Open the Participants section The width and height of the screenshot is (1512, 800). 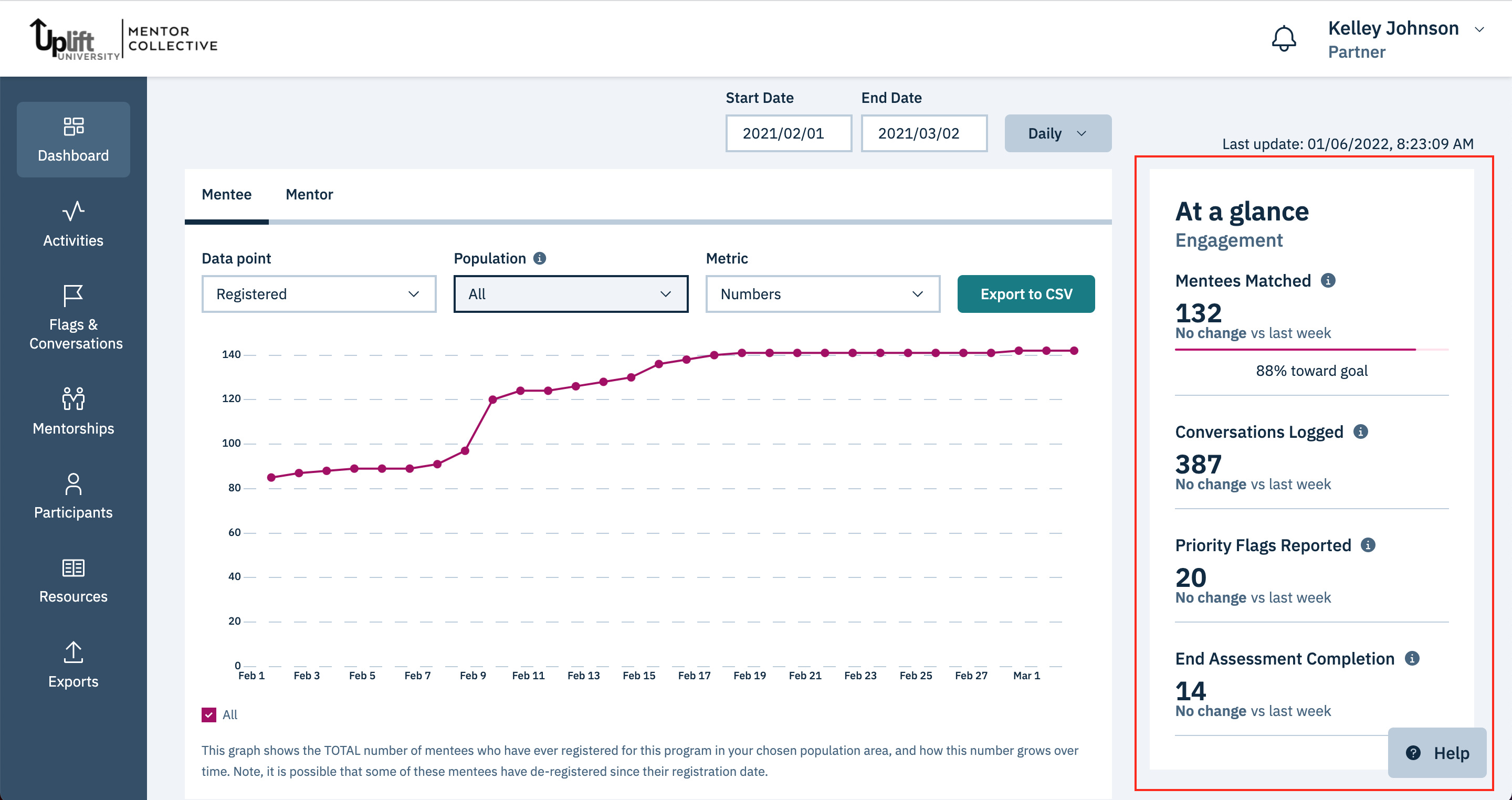pyautogui.click(x=73, y=496)
